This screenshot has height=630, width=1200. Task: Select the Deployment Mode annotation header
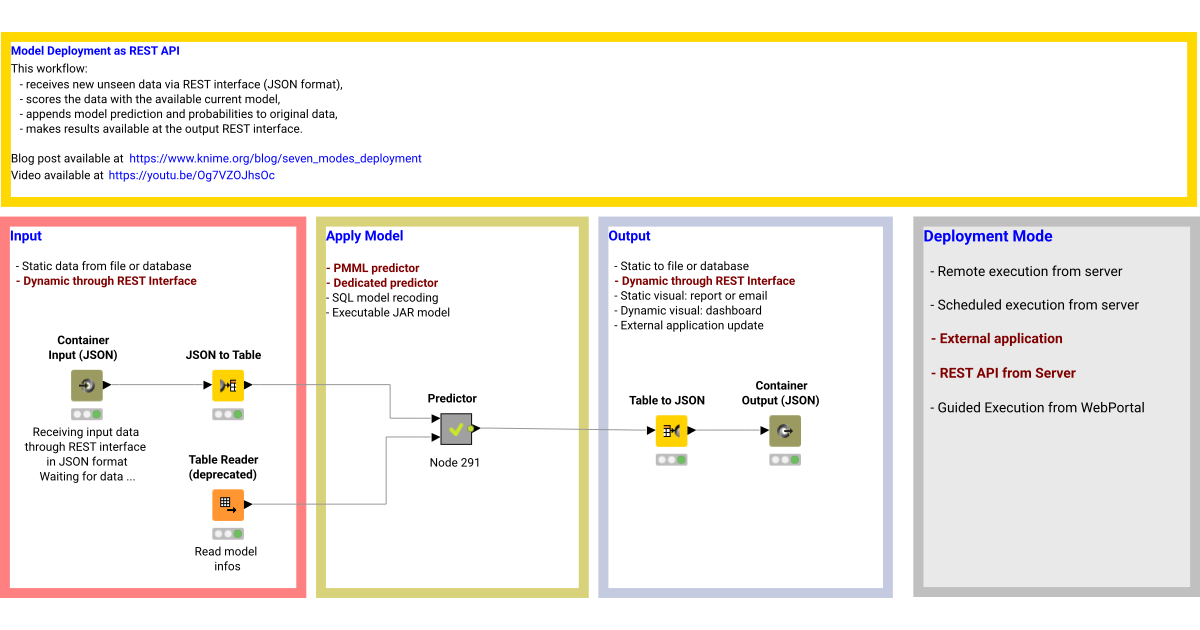point(988,236)
